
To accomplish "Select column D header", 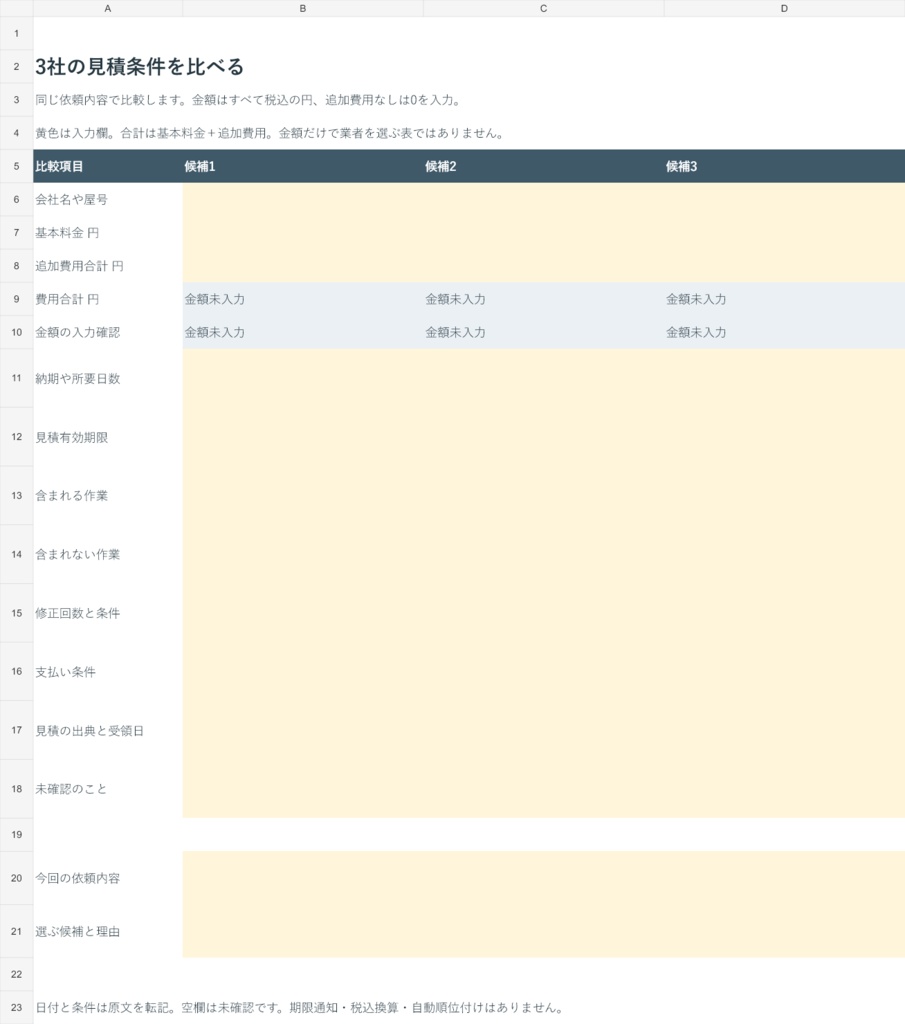I will click(x=784, y=8).
